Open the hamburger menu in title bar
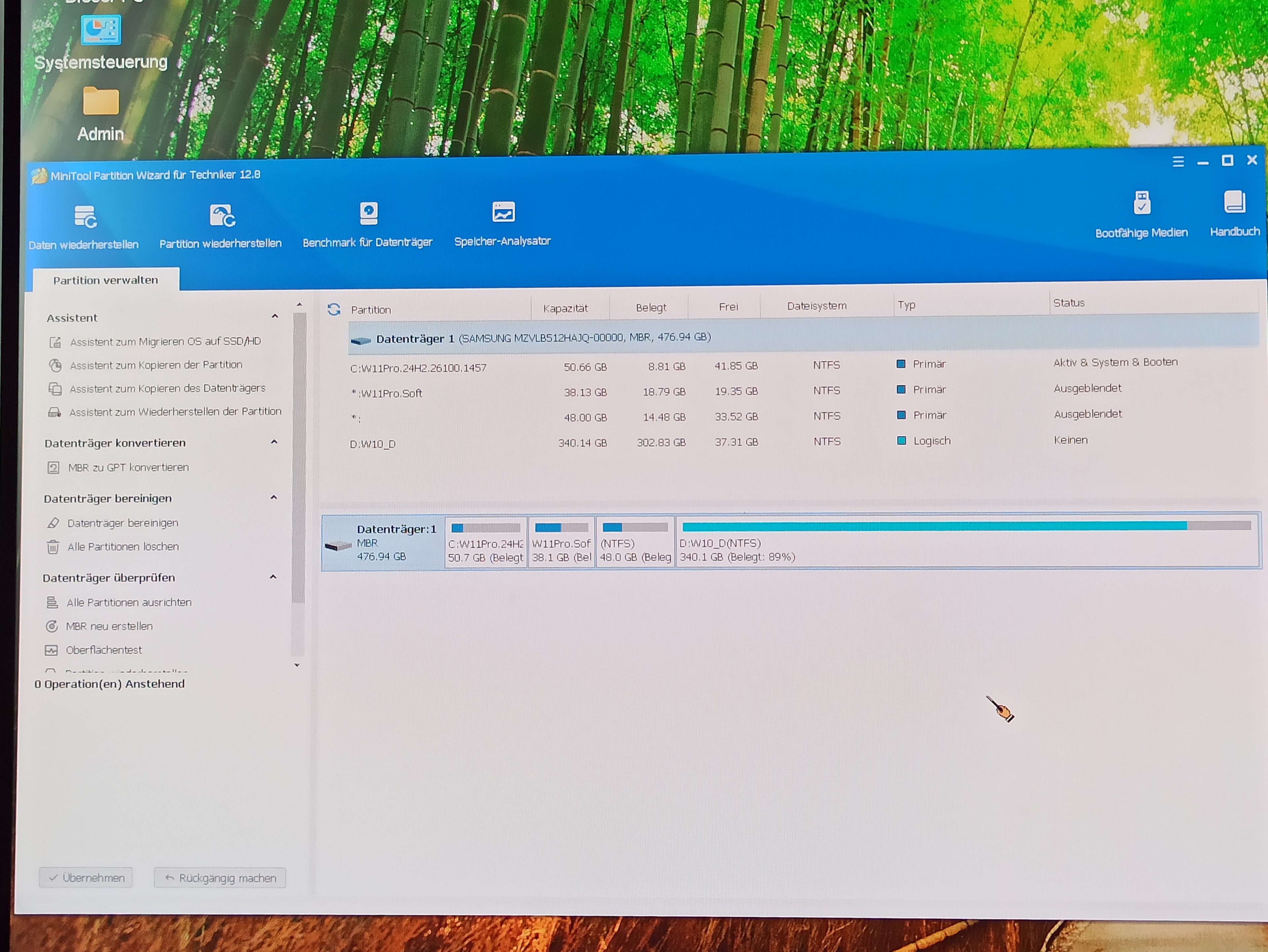 pos(1178,162)
